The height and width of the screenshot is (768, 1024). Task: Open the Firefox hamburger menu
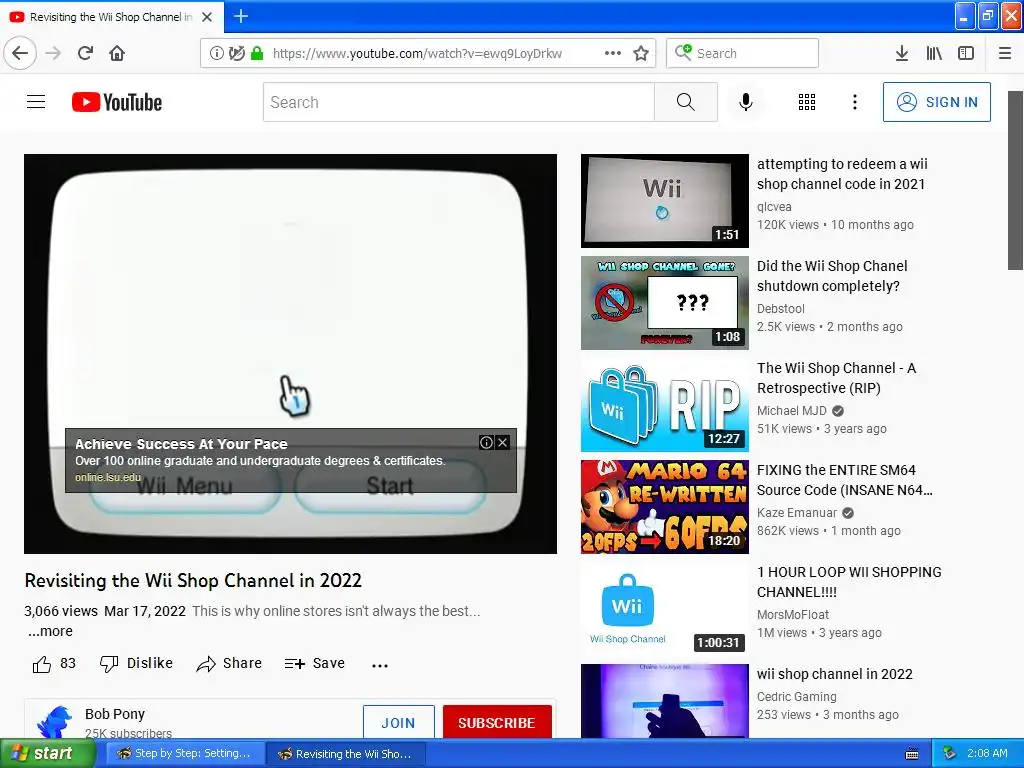click(x=1005, y=53)
